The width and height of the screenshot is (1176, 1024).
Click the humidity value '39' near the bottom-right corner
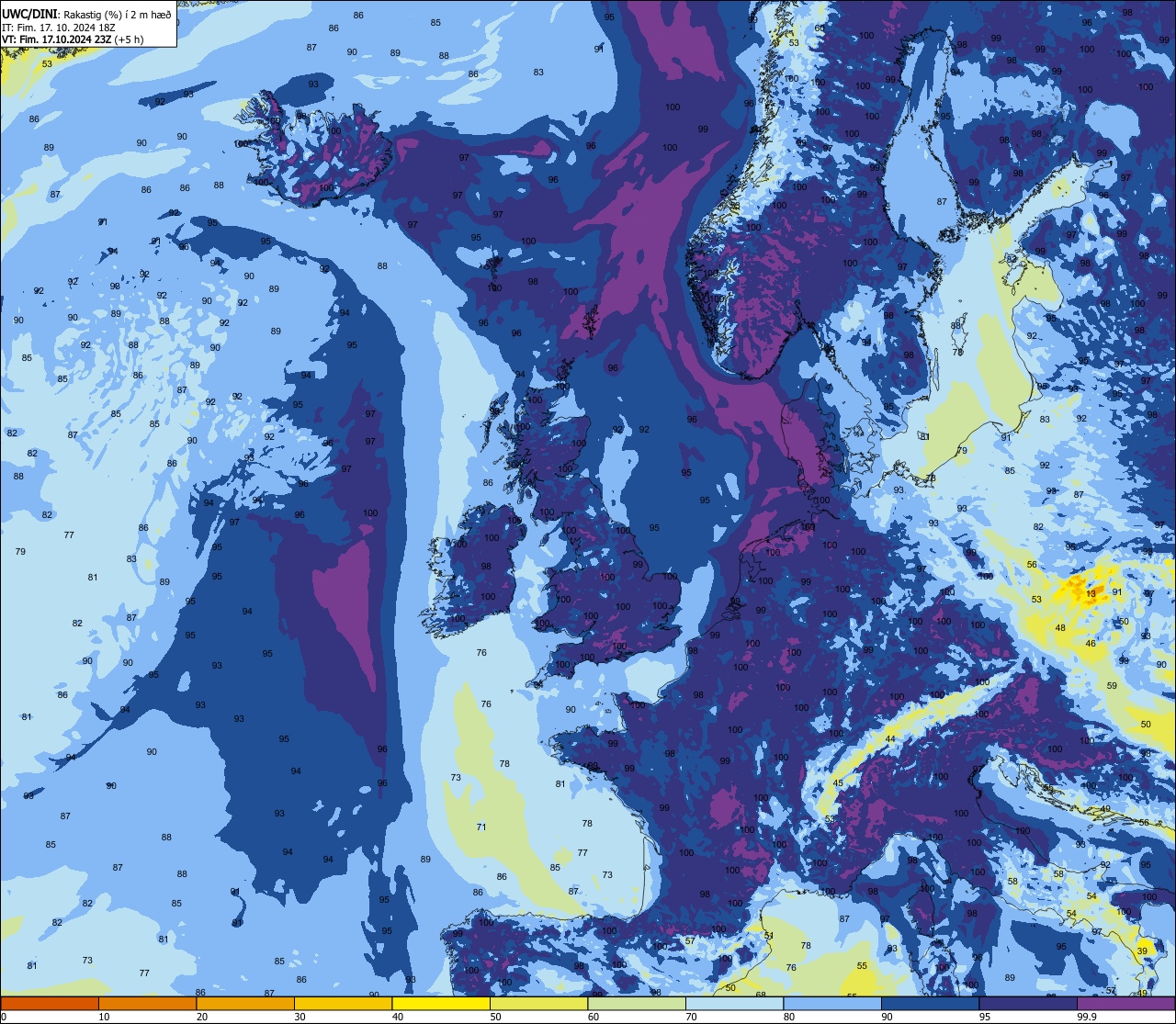1142,951
